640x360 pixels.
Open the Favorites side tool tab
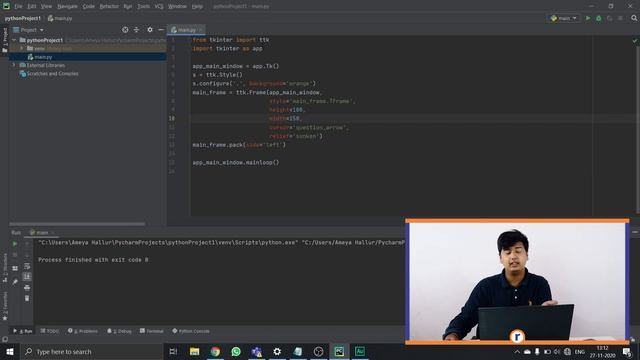pyautogui.click(x=5, y=305)
